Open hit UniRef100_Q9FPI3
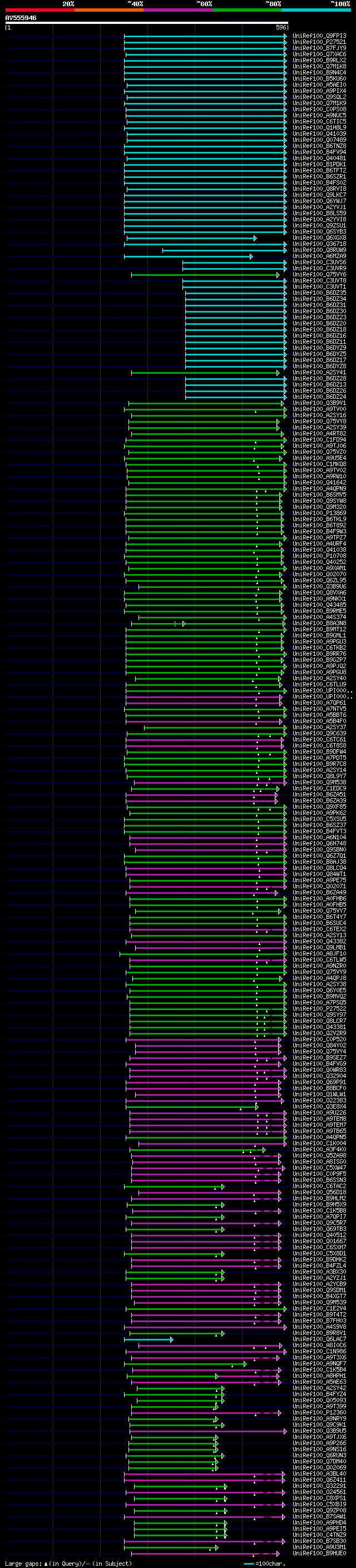The width and height of the screenshot is (356, 1568). [319, 36]
